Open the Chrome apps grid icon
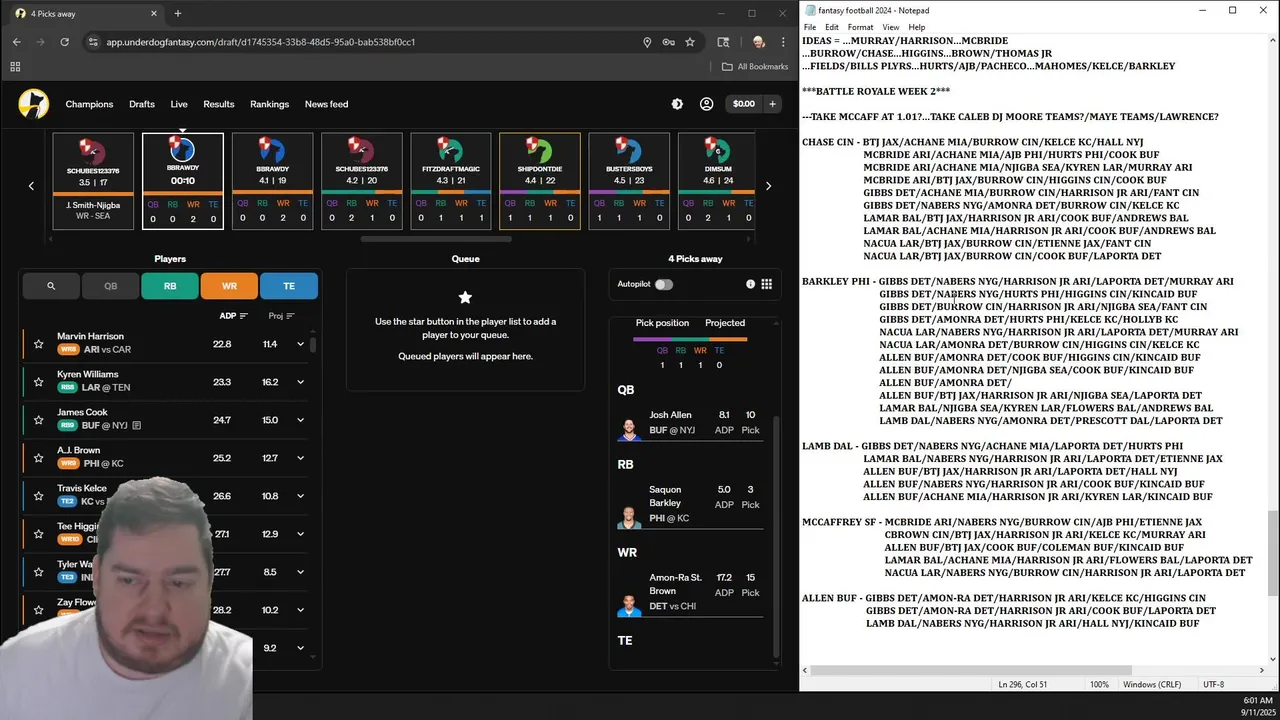 tap(15, 67)
